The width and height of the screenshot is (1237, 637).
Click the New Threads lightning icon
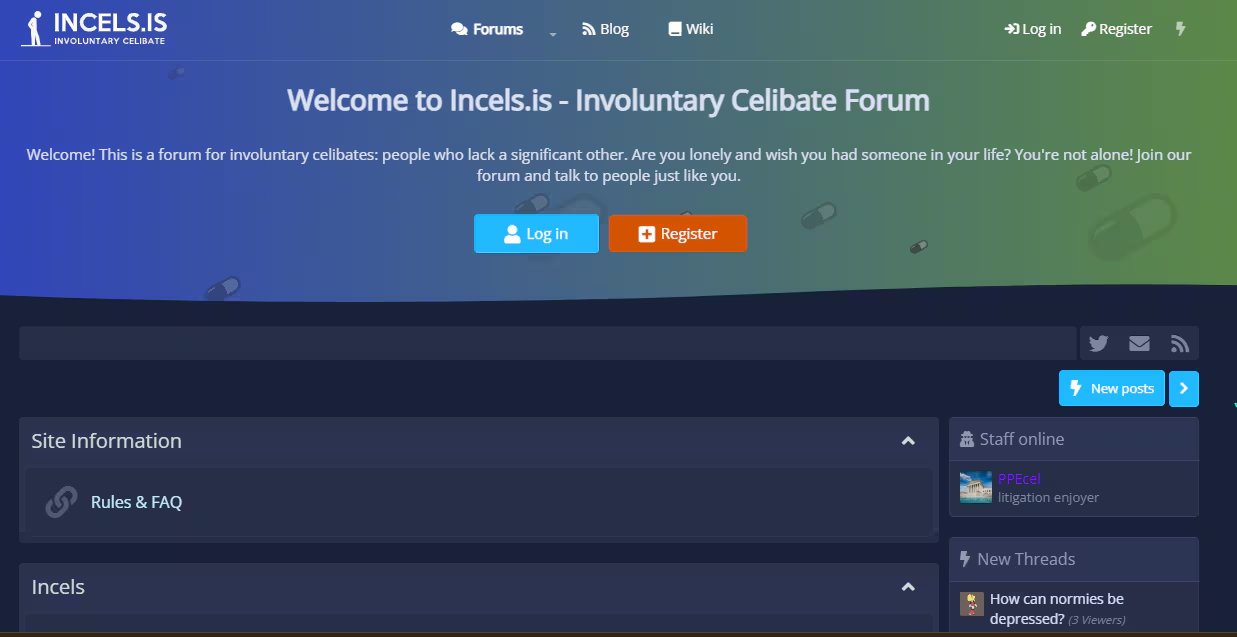coord(964,558)
